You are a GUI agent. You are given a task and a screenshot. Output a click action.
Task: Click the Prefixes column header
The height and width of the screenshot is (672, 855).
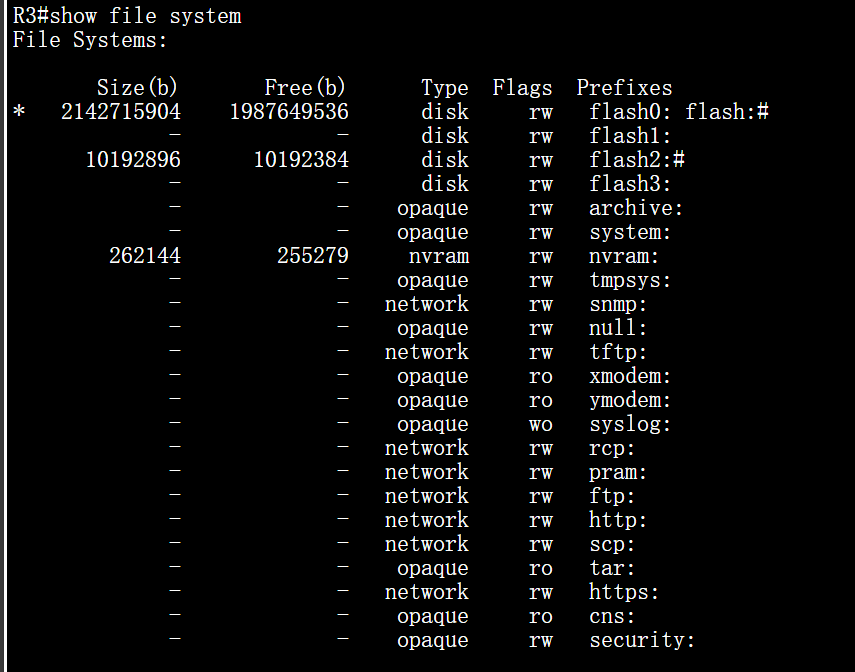(x=624, y=87)
